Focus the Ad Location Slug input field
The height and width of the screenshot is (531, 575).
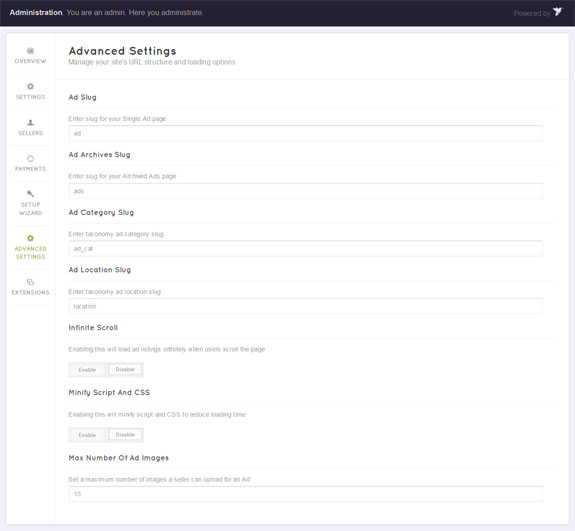pos(305,306)
